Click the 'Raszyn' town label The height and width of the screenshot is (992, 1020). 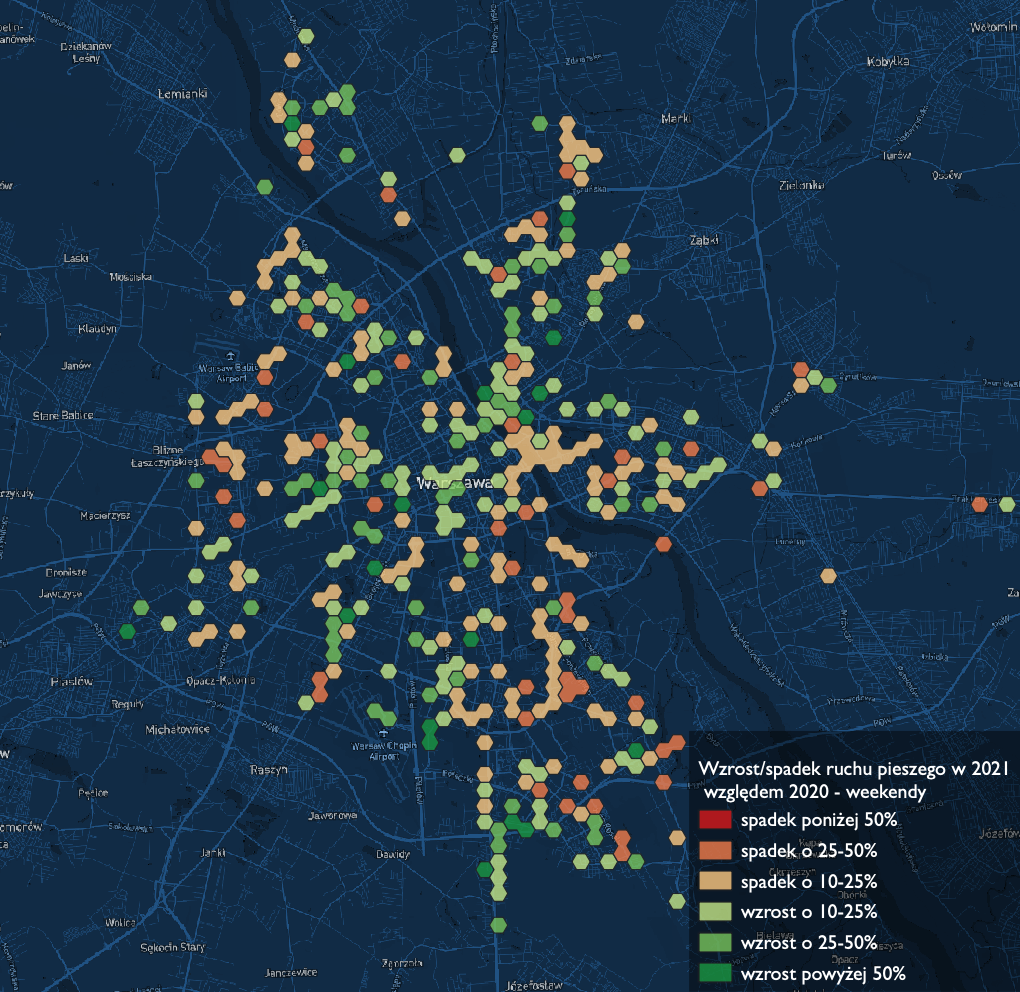(x=268, y=770)
